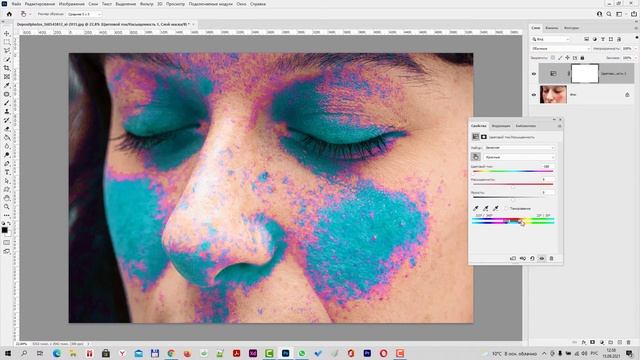Open notification center in system tray
The image size is (640, 360).
[x=630, y=353]
